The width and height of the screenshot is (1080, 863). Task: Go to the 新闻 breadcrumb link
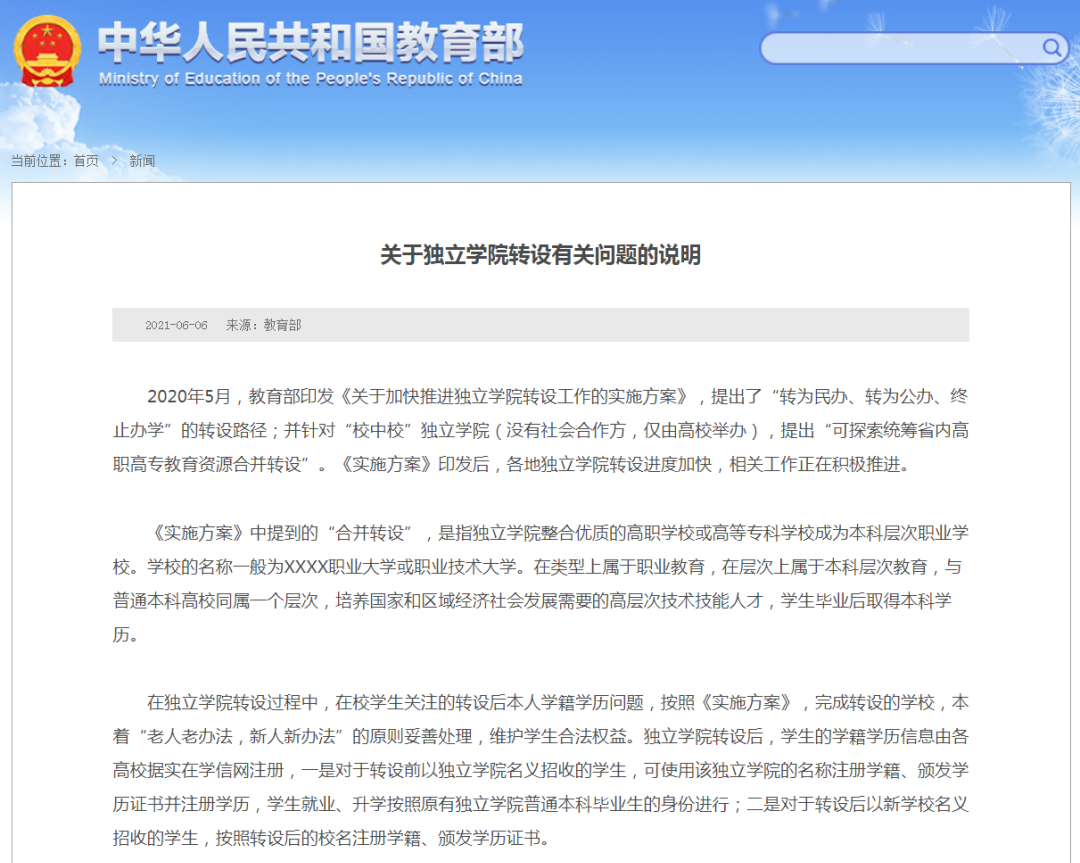(x=142, y=161)
